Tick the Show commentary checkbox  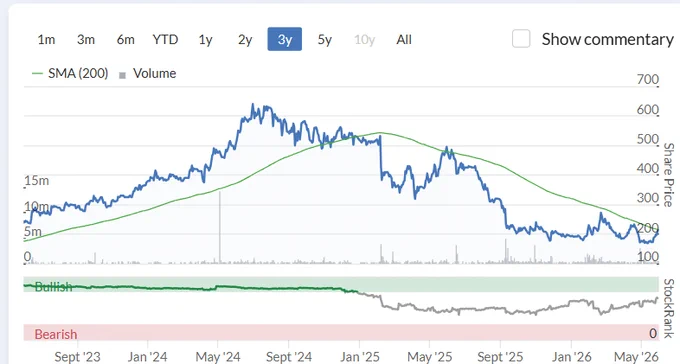(521, 39)
